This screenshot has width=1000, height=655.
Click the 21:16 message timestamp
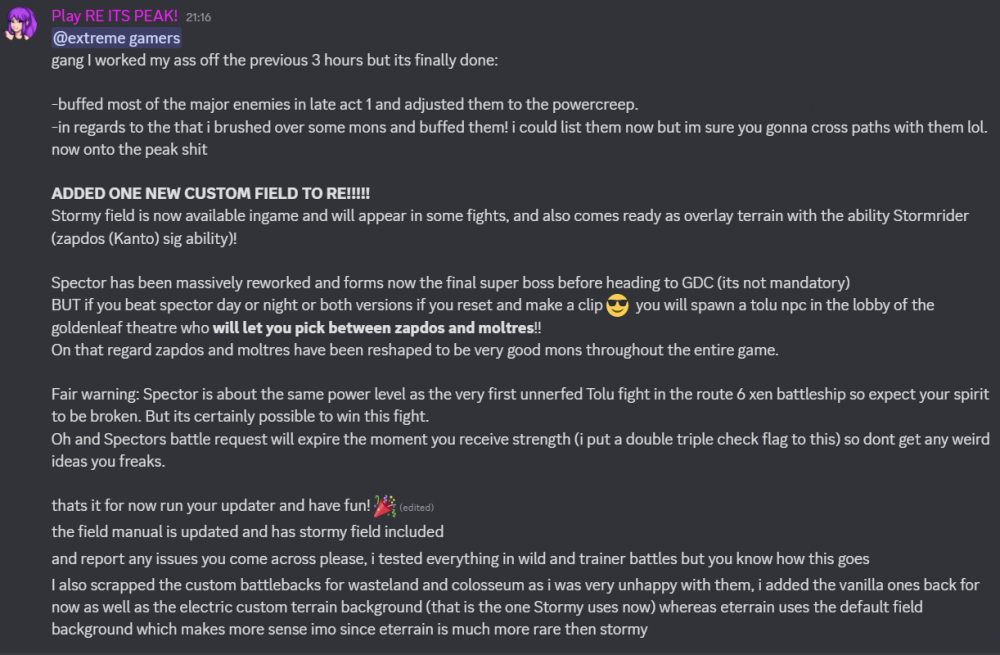click(x=198, y=18)
